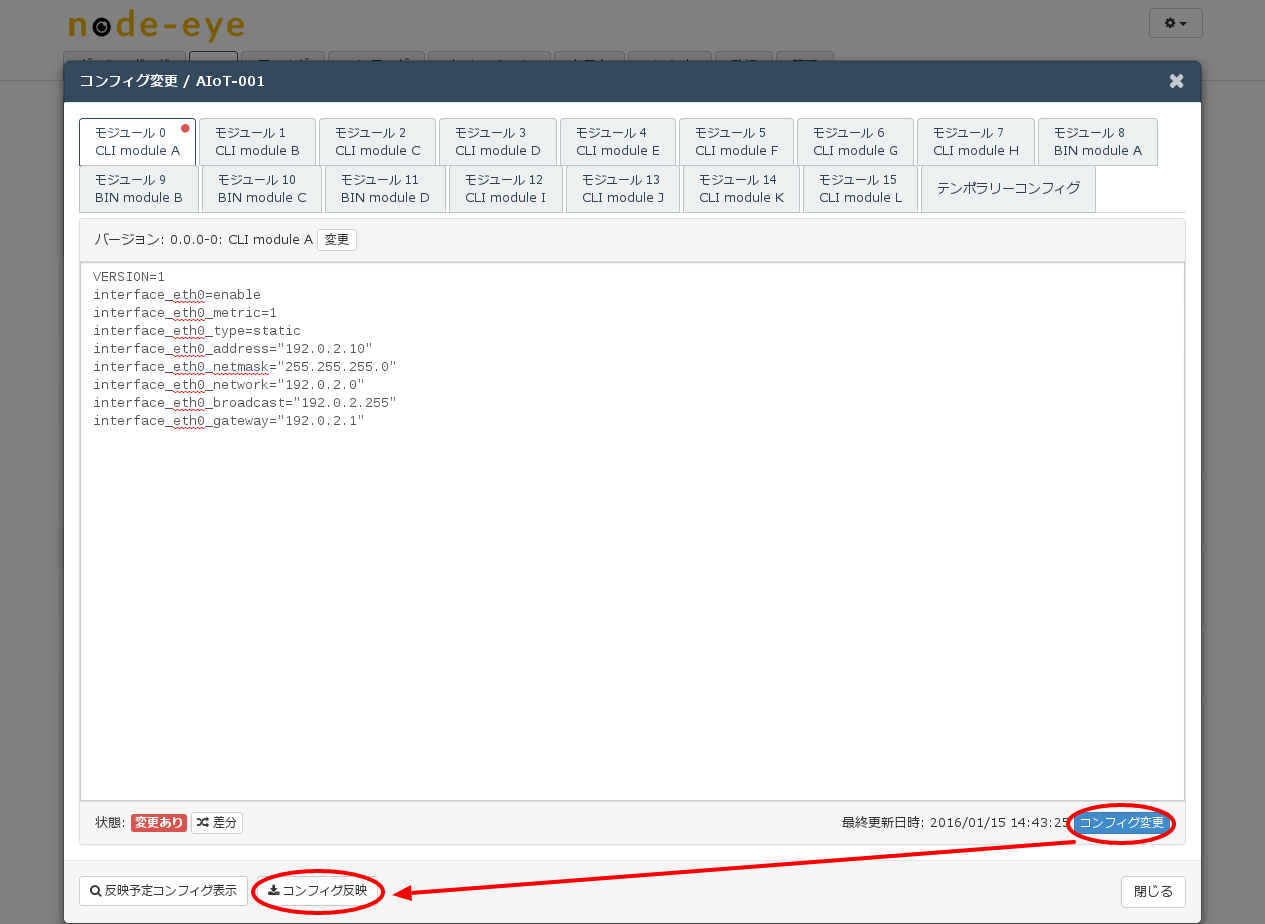Open モジュール 15 CLI module L tab

pyautogui.click(x=860, y=189)
